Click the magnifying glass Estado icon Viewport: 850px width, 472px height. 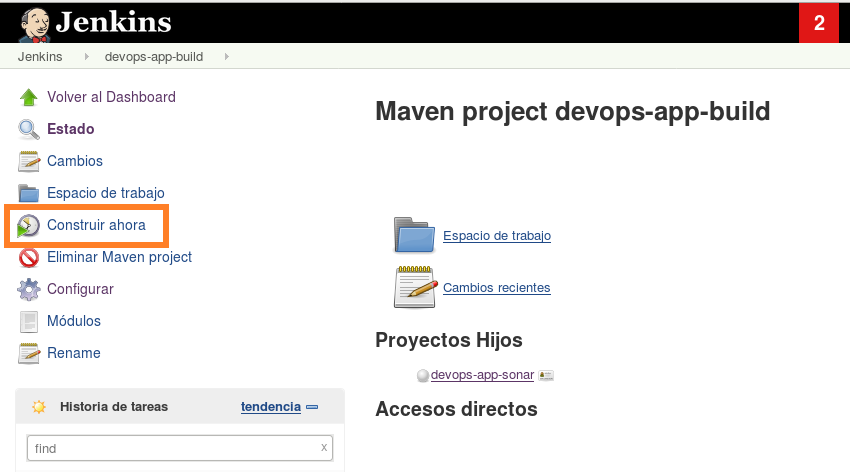click(x=28, y=130)
